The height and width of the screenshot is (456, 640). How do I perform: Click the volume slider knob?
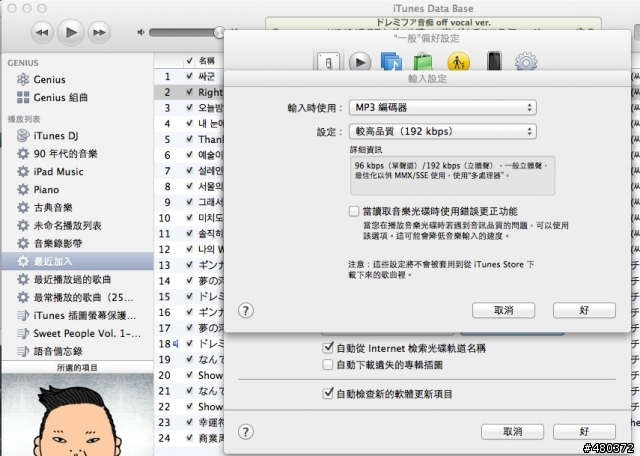219,32
